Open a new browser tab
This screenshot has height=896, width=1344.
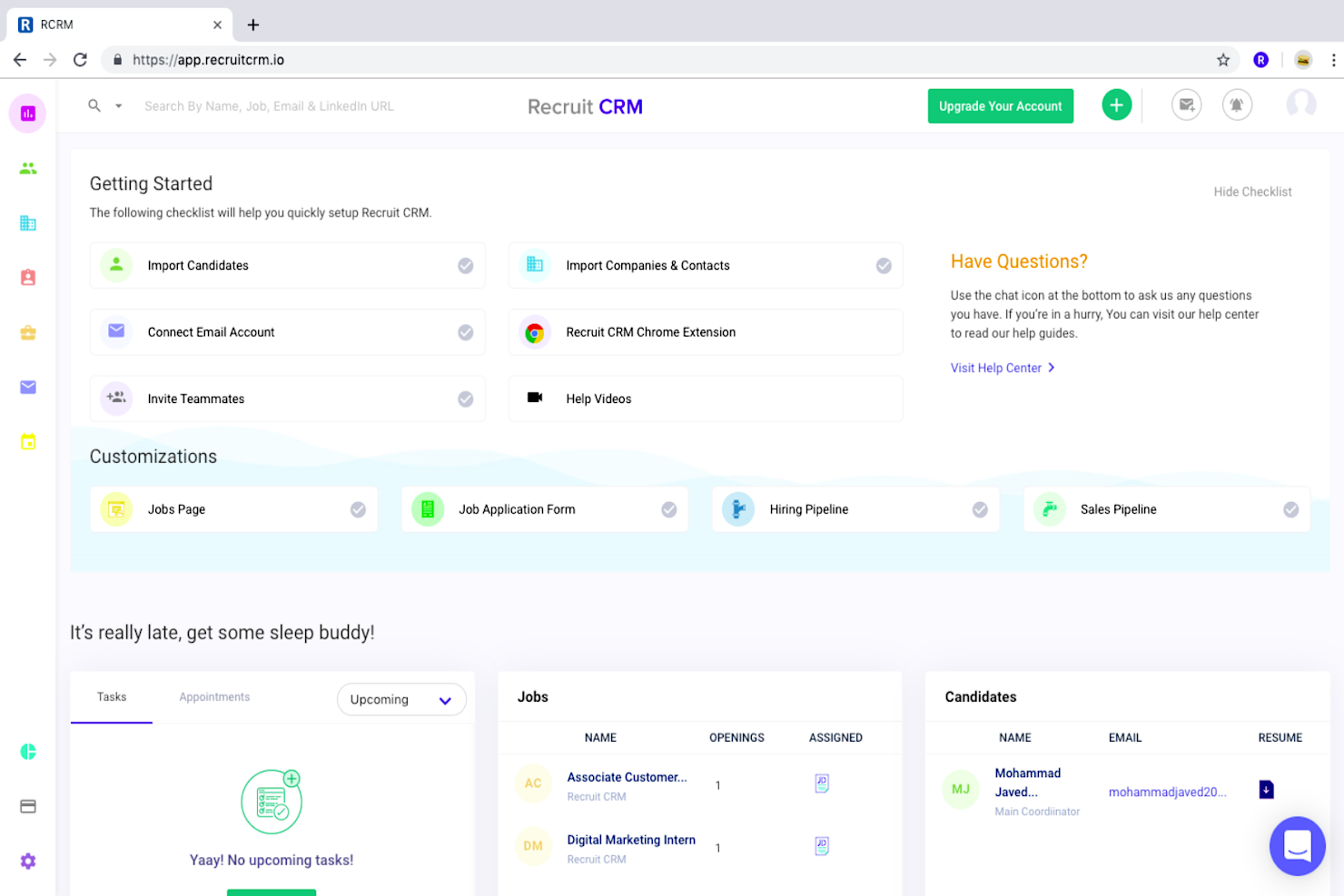pos(253,25)
